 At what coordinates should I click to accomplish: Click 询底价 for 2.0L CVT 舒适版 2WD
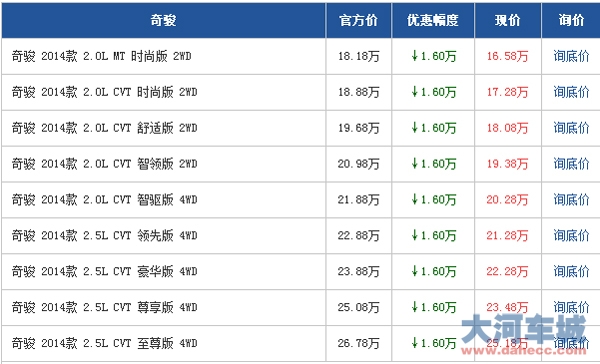coord(571,128)
